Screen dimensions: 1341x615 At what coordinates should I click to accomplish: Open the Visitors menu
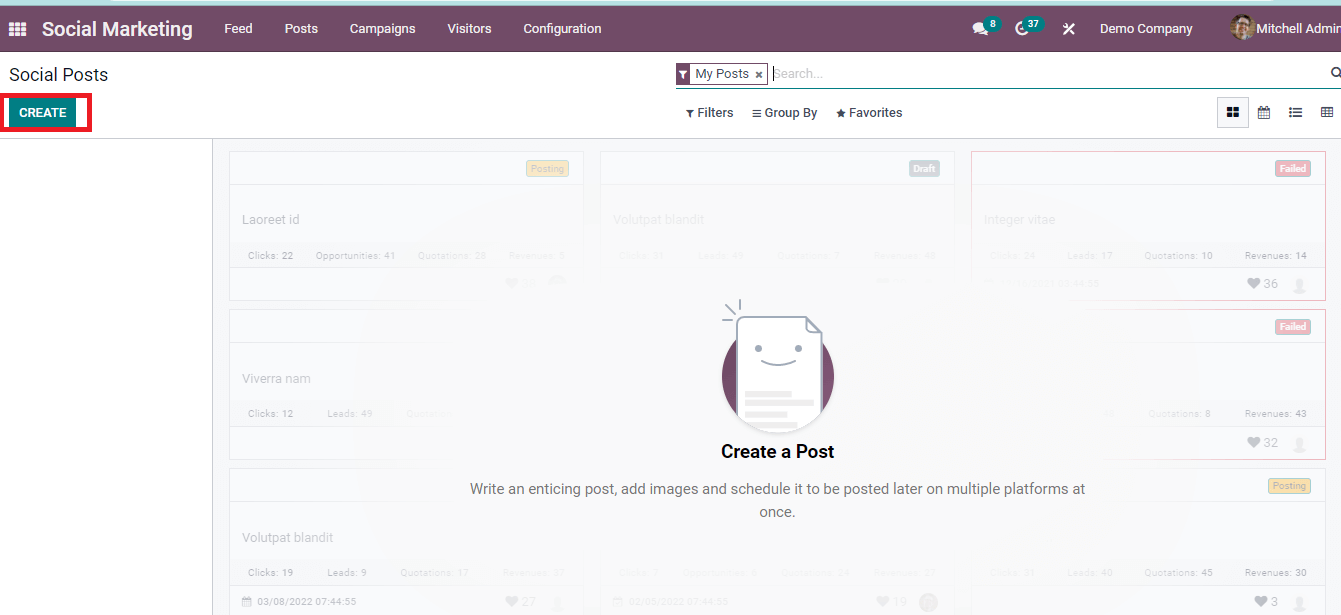point(469,29)
